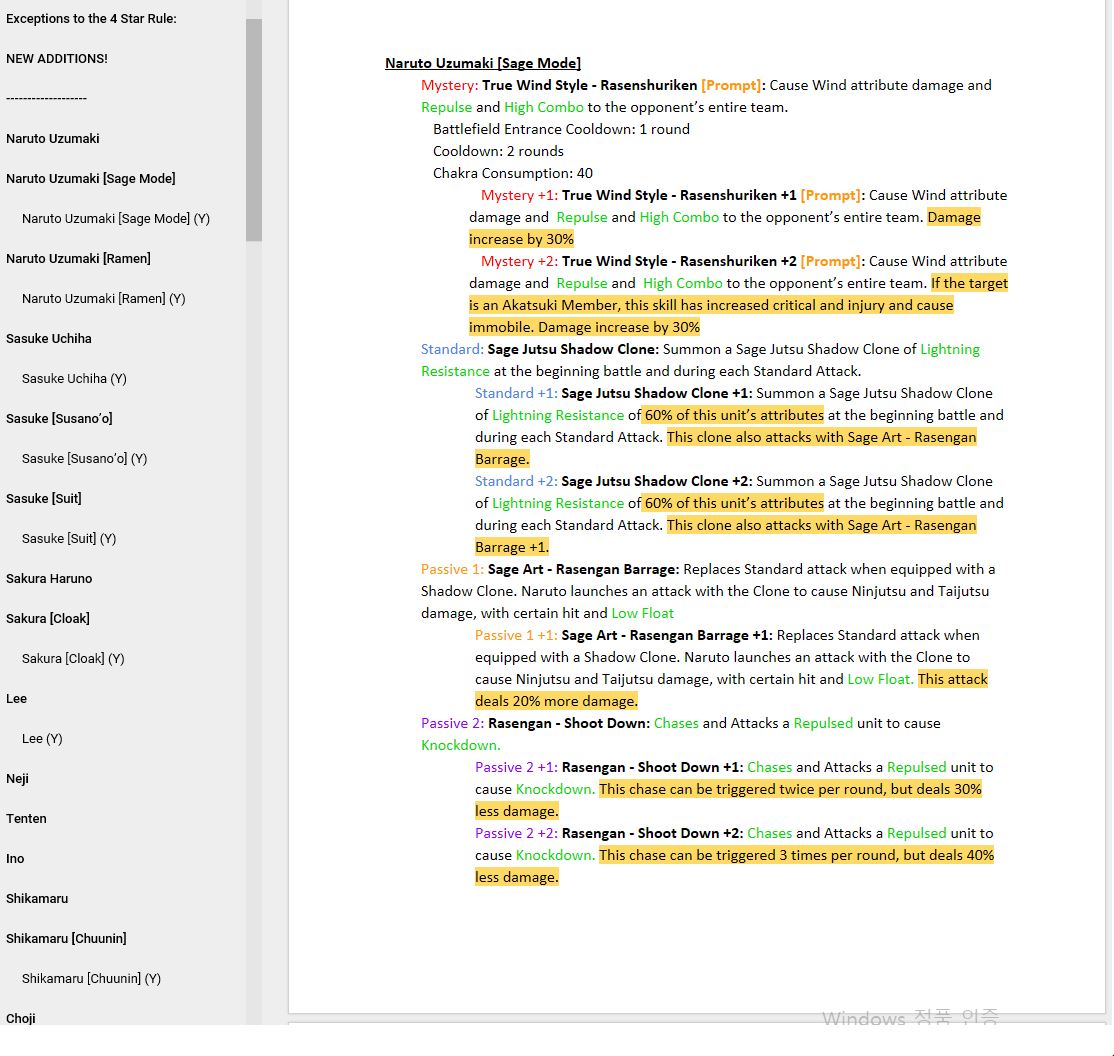Click the 'Passive 2 +2:' label
Viewport: 1114px width, 1056px height.
pos(516,834)
